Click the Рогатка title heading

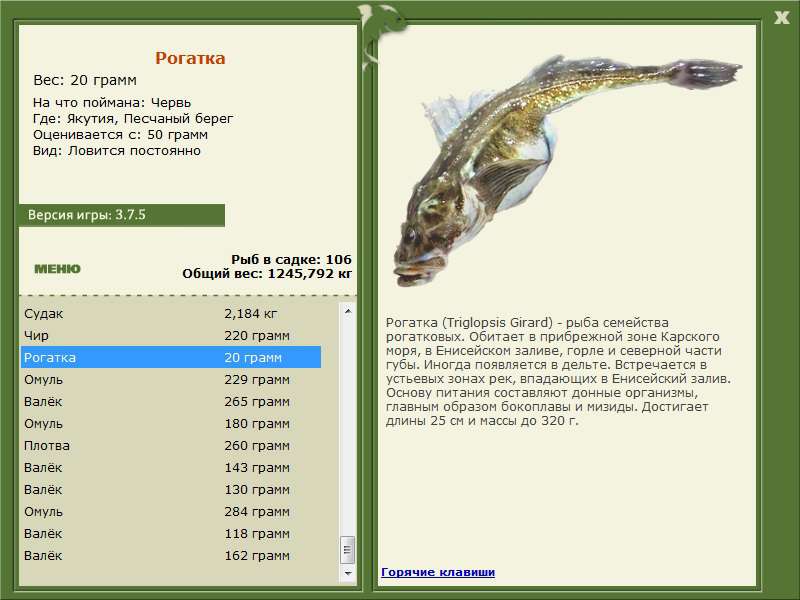tap(190, 58)
